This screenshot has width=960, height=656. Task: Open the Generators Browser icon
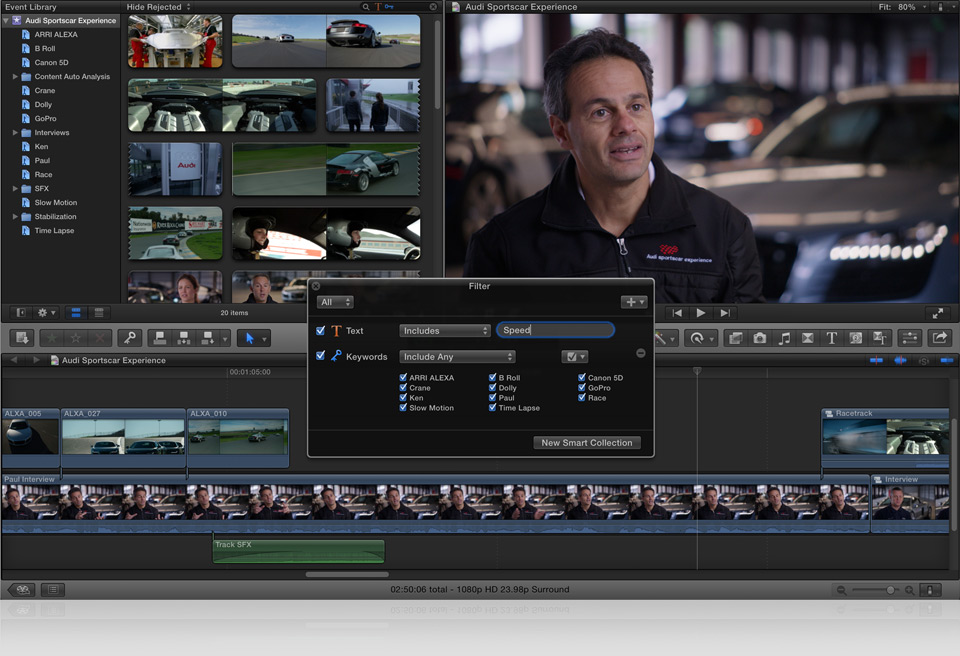click(x=856, y=338)
